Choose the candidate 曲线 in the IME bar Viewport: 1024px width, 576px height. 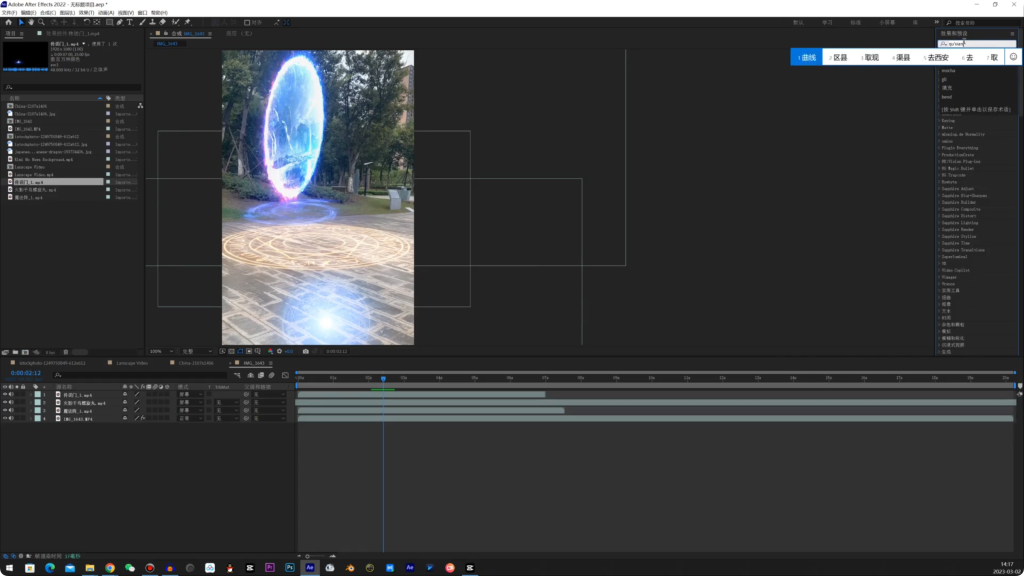coord(808,58)
